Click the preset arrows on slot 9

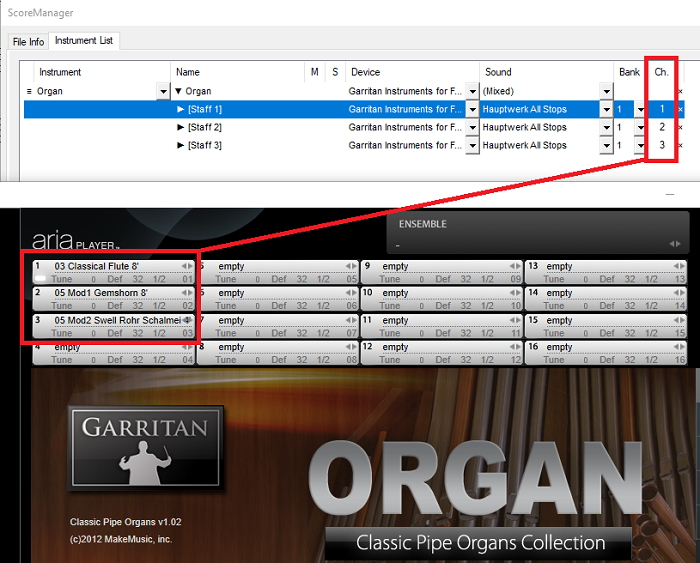513,266
